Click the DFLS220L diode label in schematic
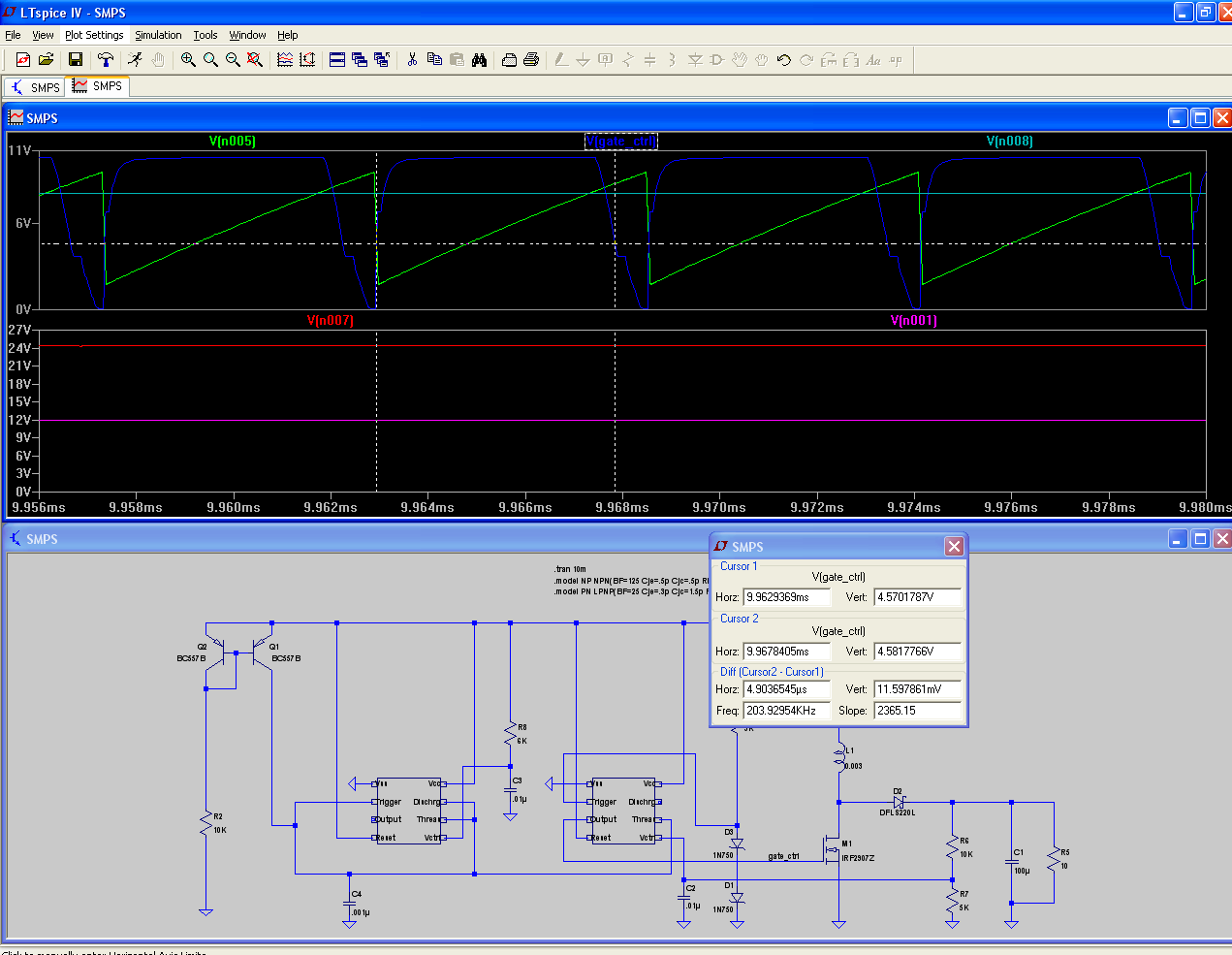Viewport: 1232px width, 955px height. 897,812
